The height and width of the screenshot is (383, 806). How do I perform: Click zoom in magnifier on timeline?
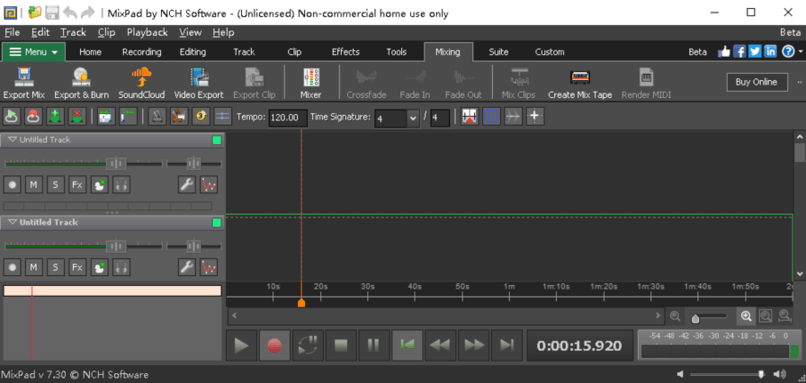pos(746,316)
